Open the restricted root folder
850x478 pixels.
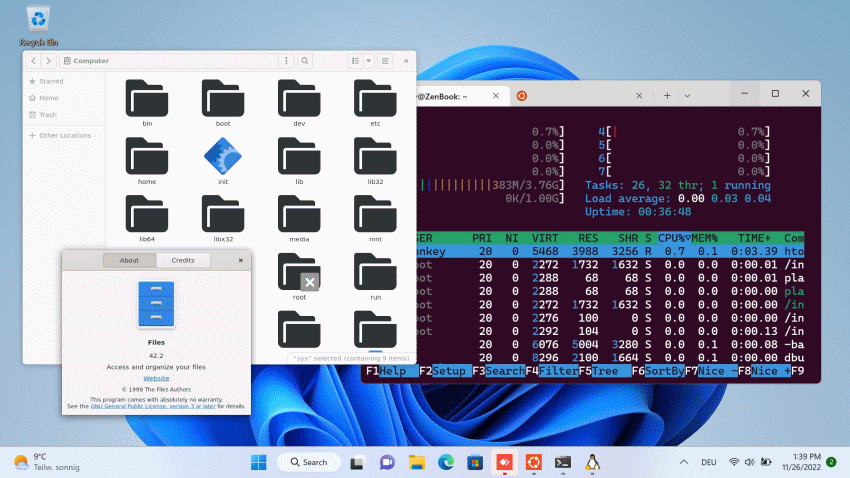(x=299, y=276)
